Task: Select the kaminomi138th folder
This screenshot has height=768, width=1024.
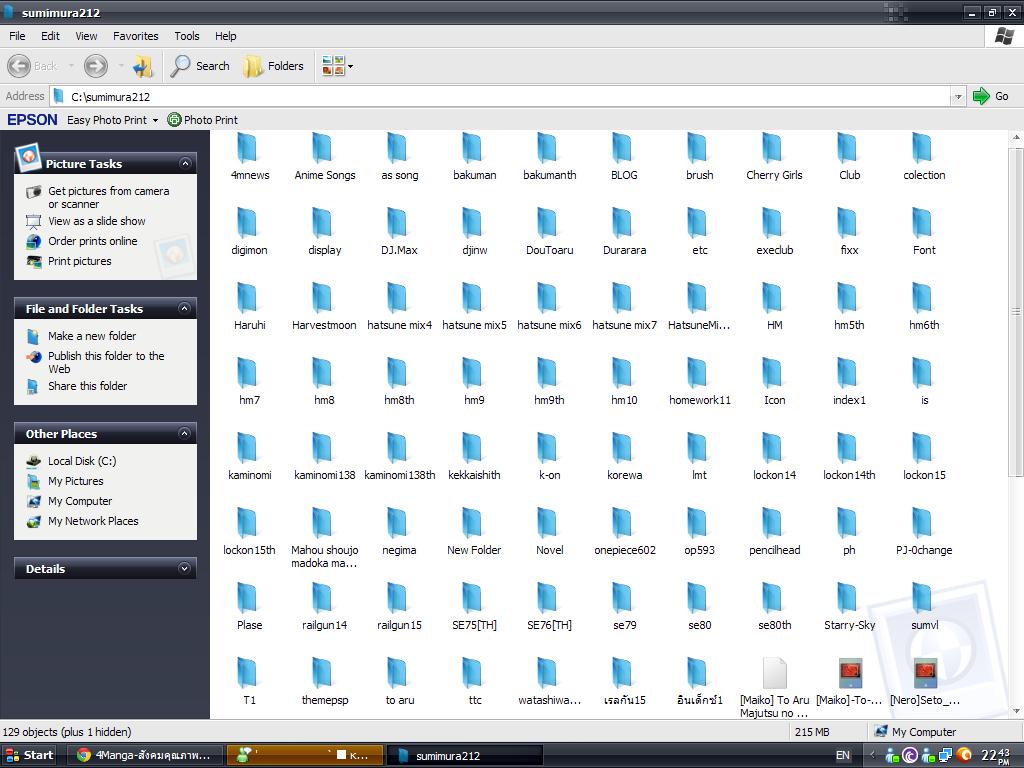Action: [399, 457]
